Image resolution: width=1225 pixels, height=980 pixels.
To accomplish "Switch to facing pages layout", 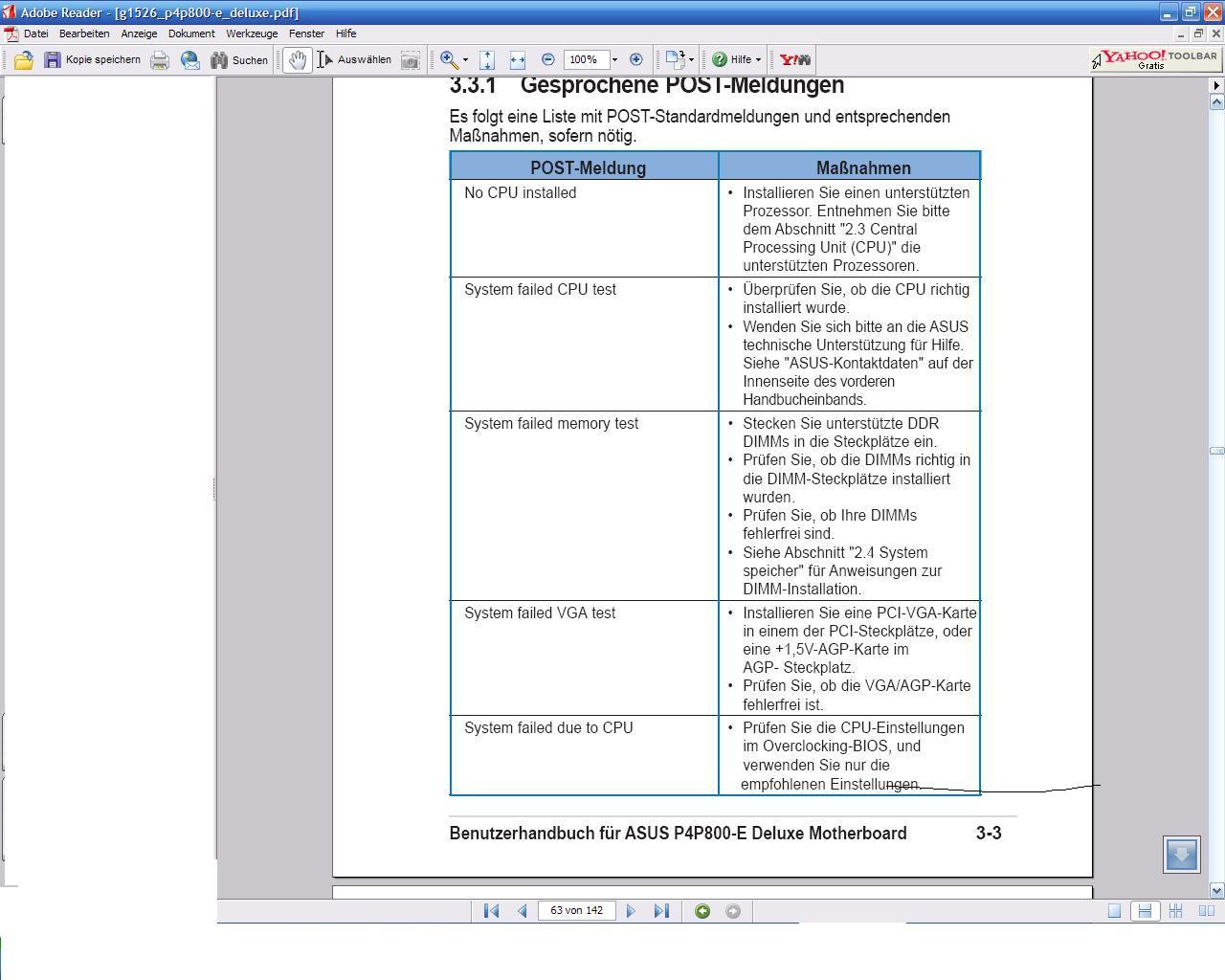I will click(x=1207, y=911).
